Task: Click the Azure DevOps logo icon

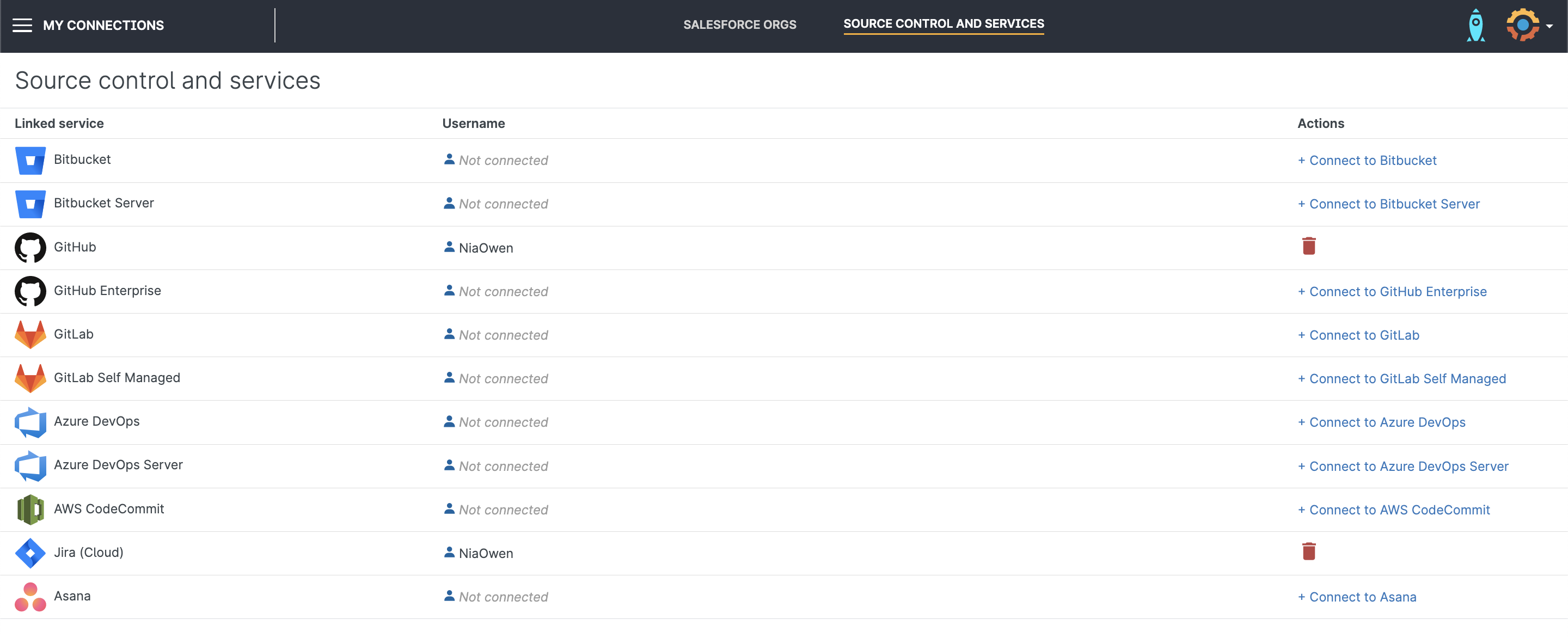Action: click(30, 422)
